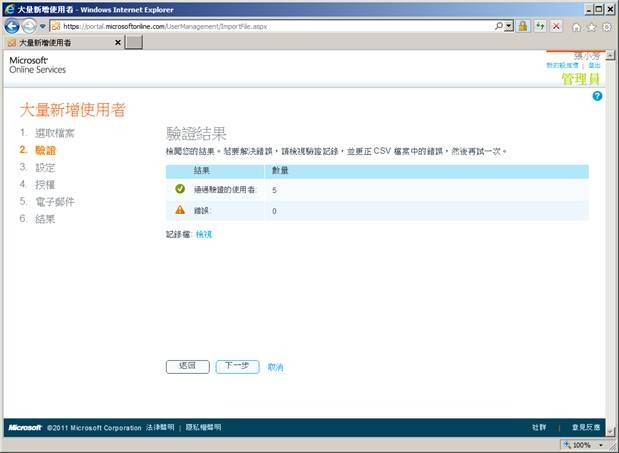Select the 大量新增使用者 browser tab
Image resolution: width=619 pixels, height=453 pixels.
(x=63, y=42)
